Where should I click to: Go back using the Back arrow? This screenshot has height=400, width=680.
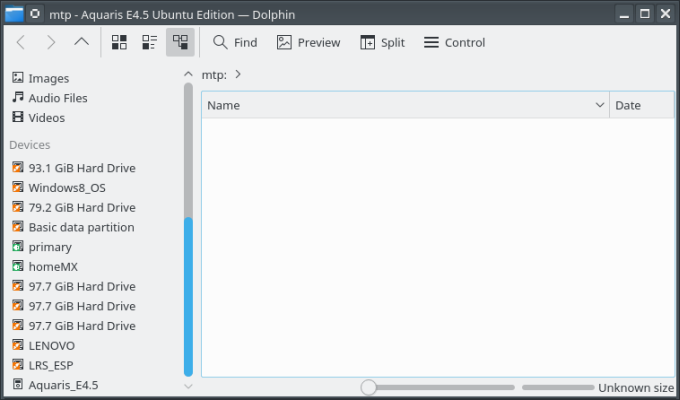(20, 42)
